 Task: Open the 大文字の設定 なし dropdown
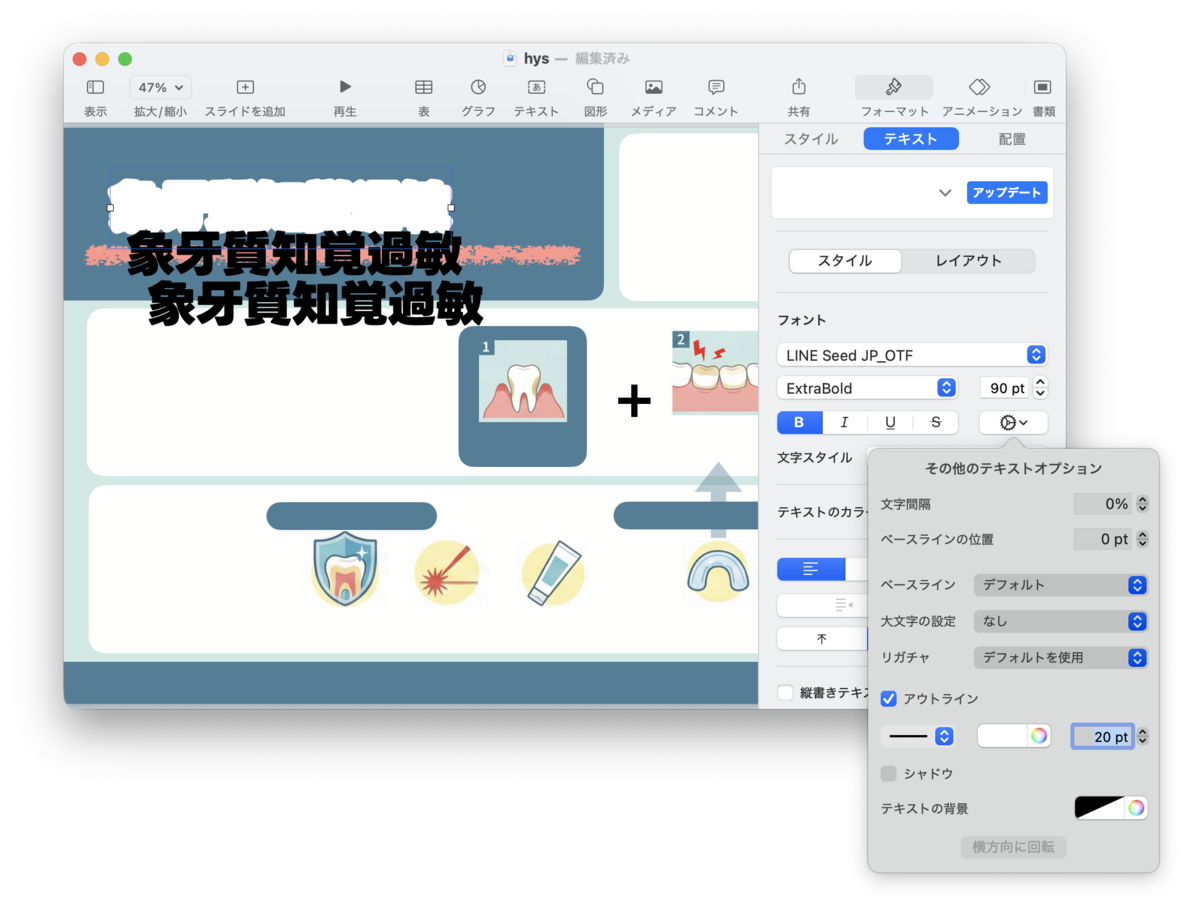(x=1060, y=621)
